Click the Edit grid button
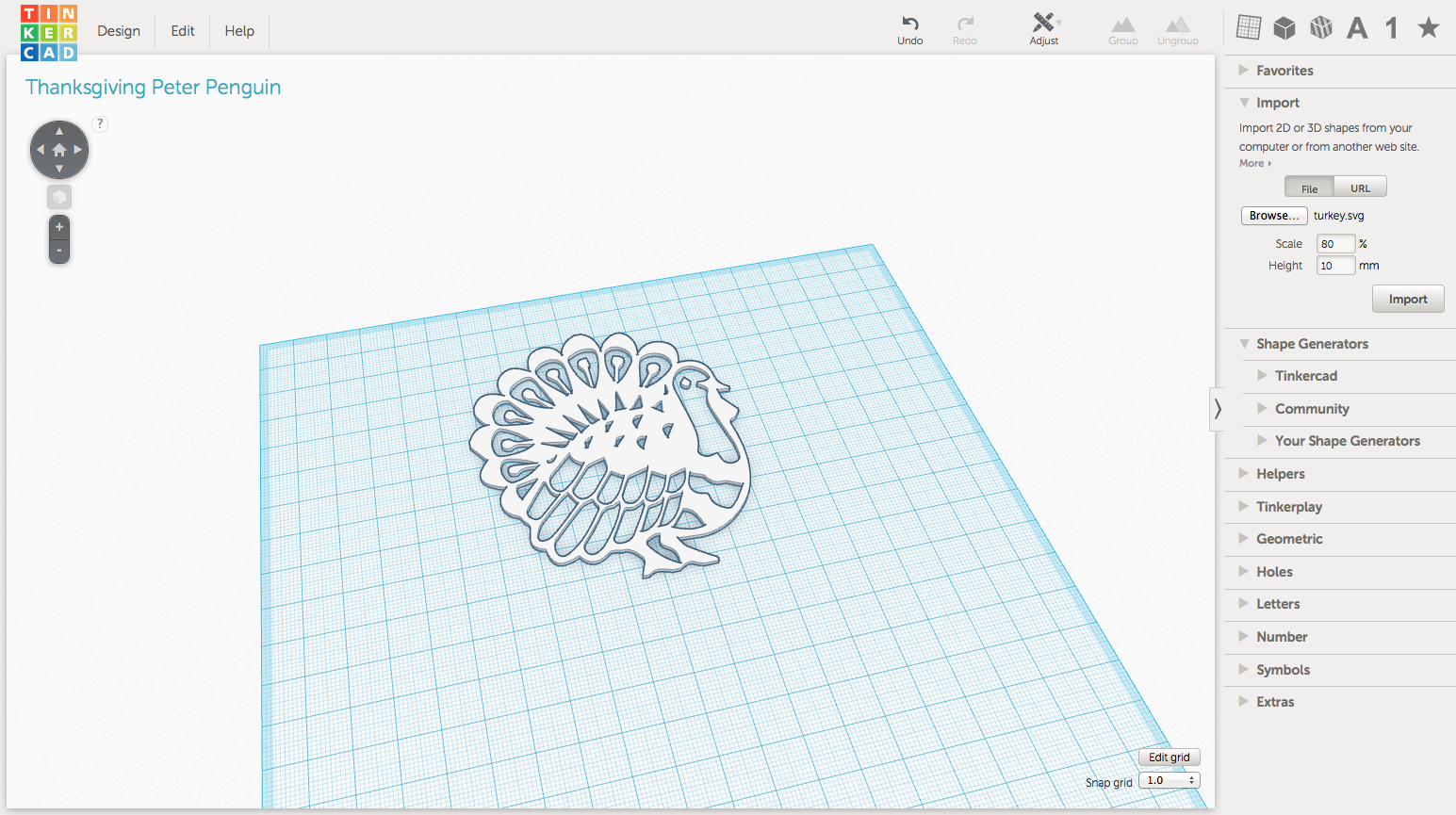The height and width of the screenshot is (815, 1456). coord(1168,757)
